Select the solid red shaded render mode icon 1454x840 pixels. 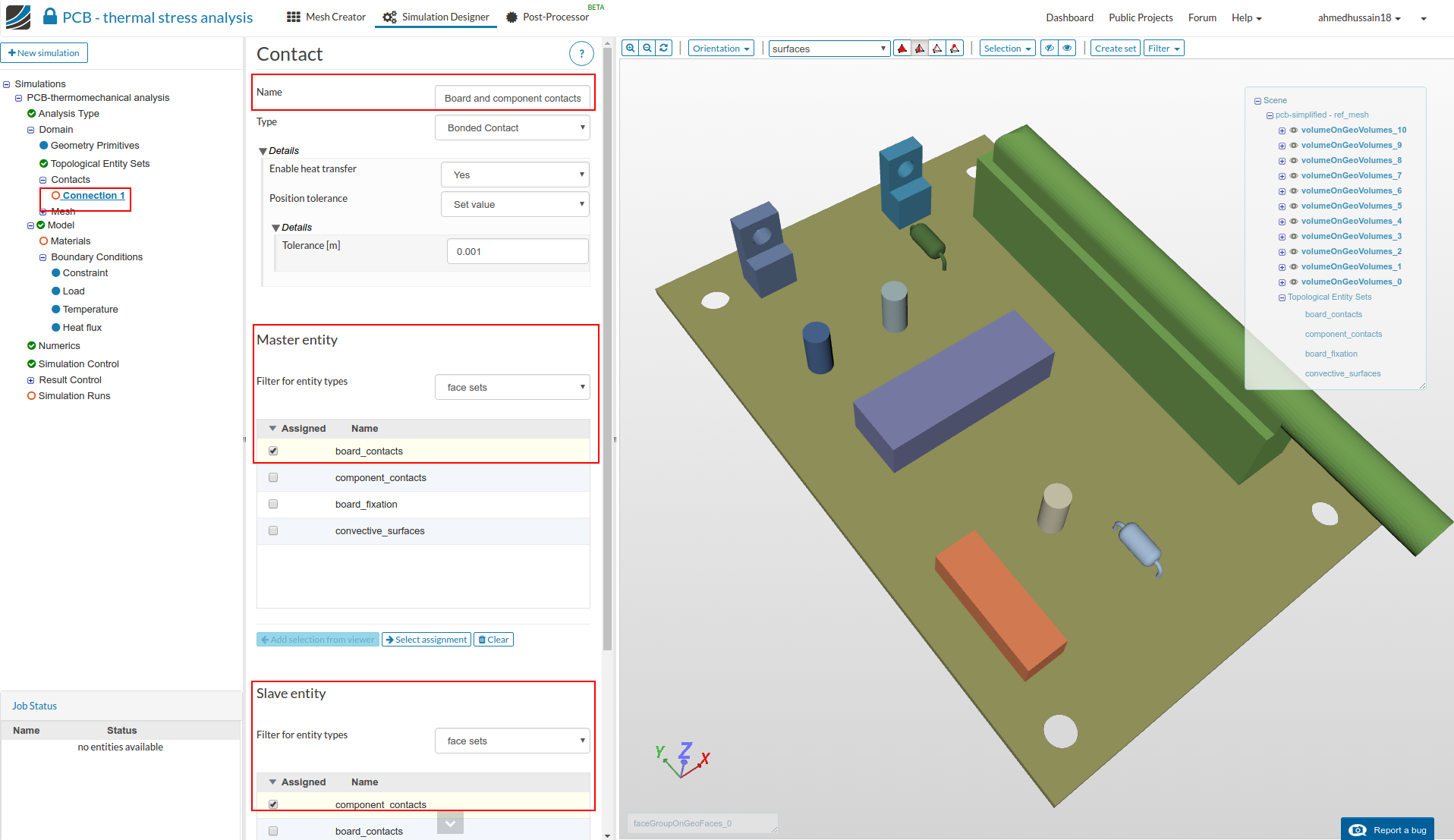pyautogui.click(x=902, y=49)
